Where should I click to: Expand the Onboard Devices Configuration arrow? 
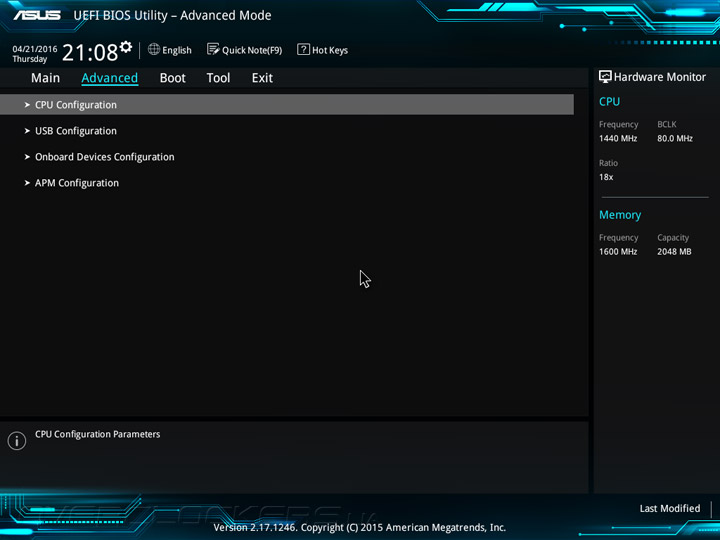(27, 157)
